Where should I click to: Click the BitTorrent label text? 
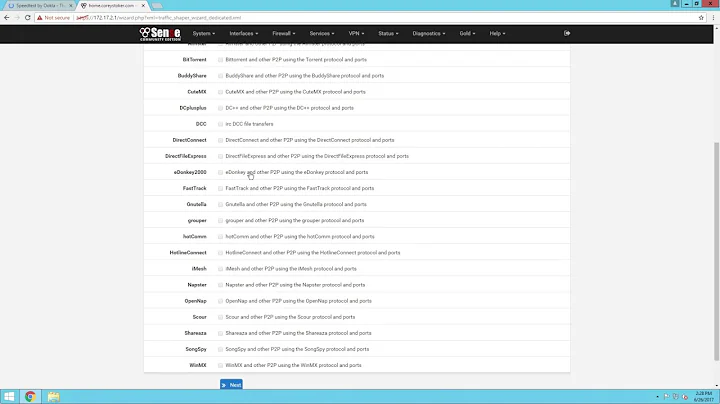point(194,60)
